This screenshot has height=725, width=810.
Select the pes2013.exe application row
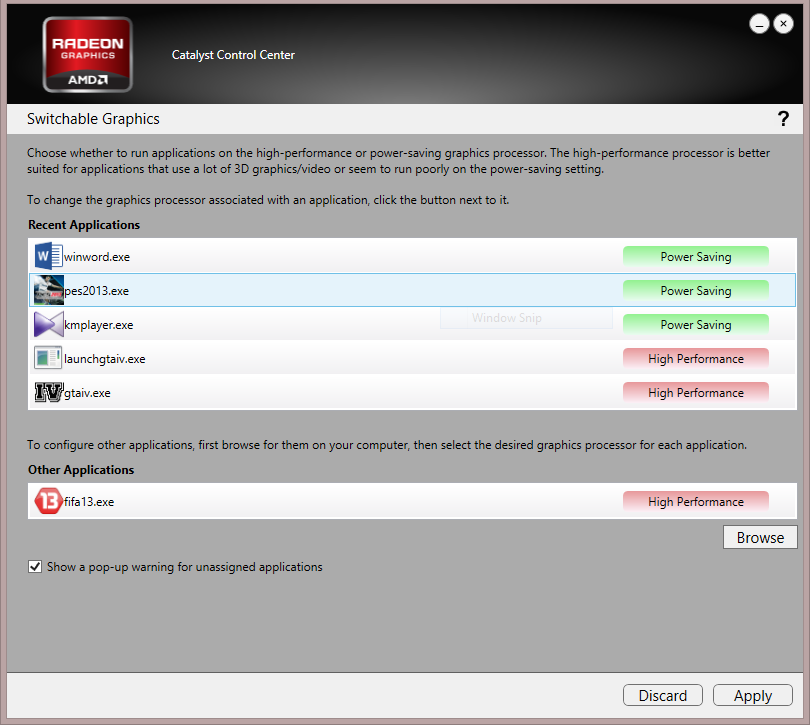pos(300,291)
